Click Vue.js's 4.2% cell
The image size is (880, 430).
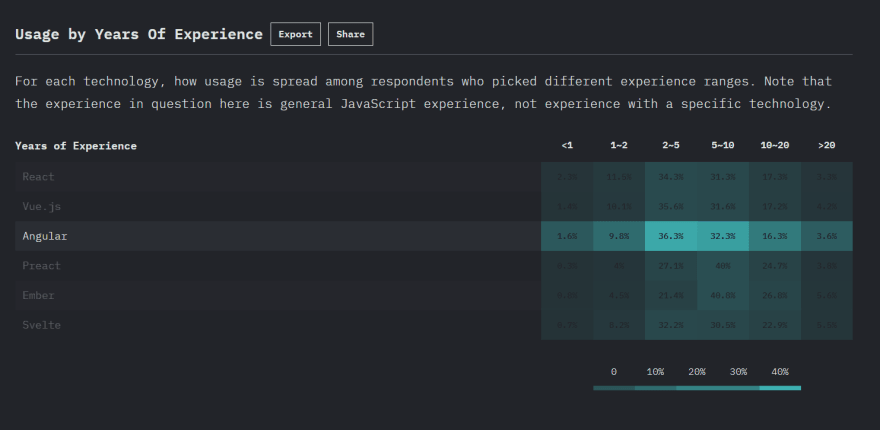826,207
